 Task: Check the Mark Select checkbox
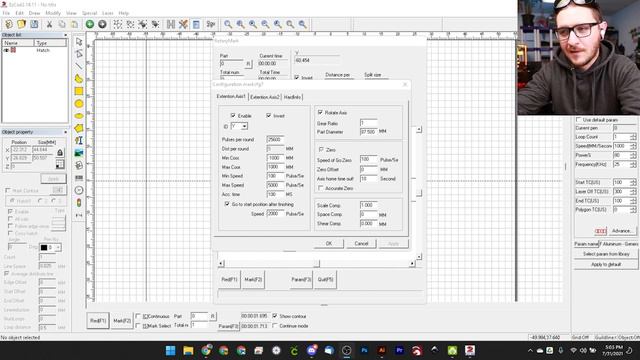(x=138, y=326)
